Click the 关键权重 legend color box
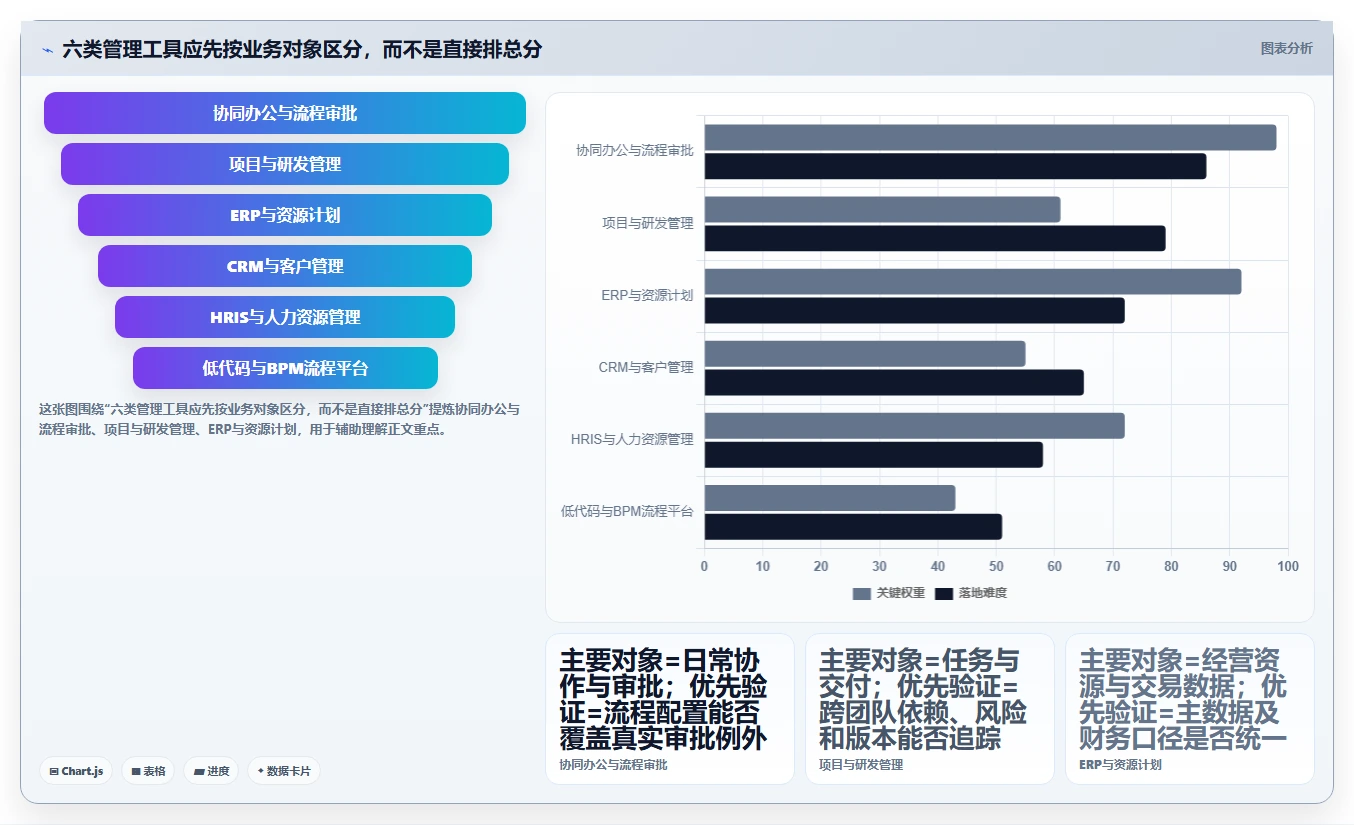This screenshot has width=1354, height=825. (x=862, y=594)
